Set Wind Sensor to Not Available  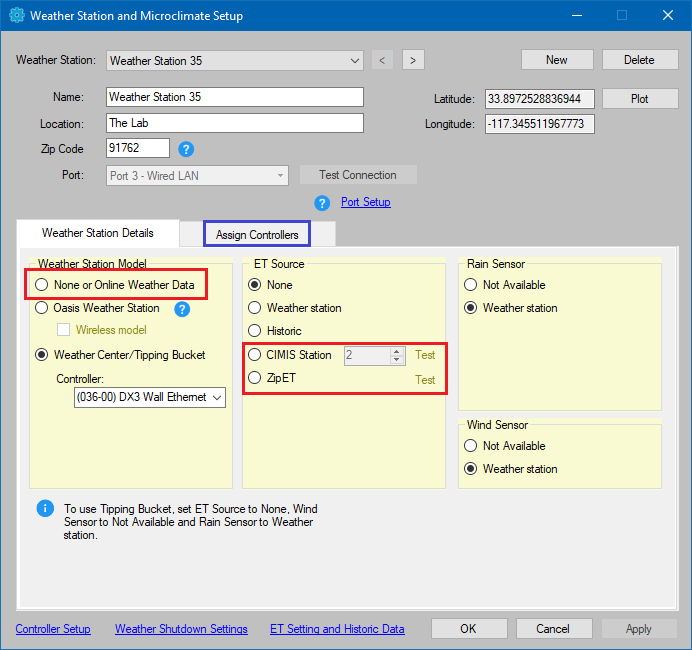[x=470, y=446]
